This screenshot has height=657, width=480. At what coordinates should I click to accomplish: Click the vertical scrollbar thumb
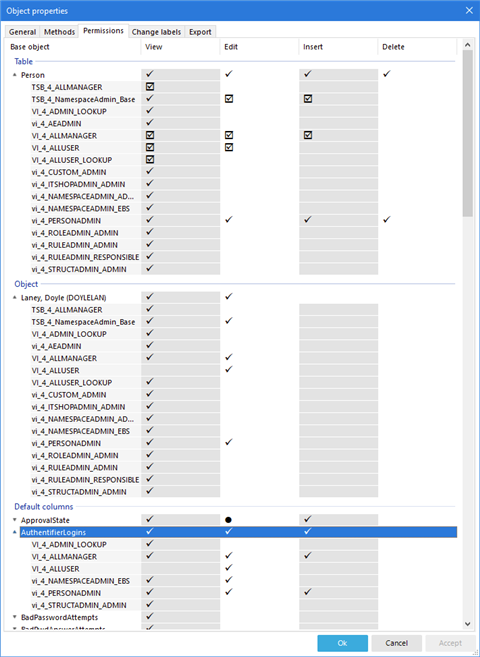click(468, 133)
